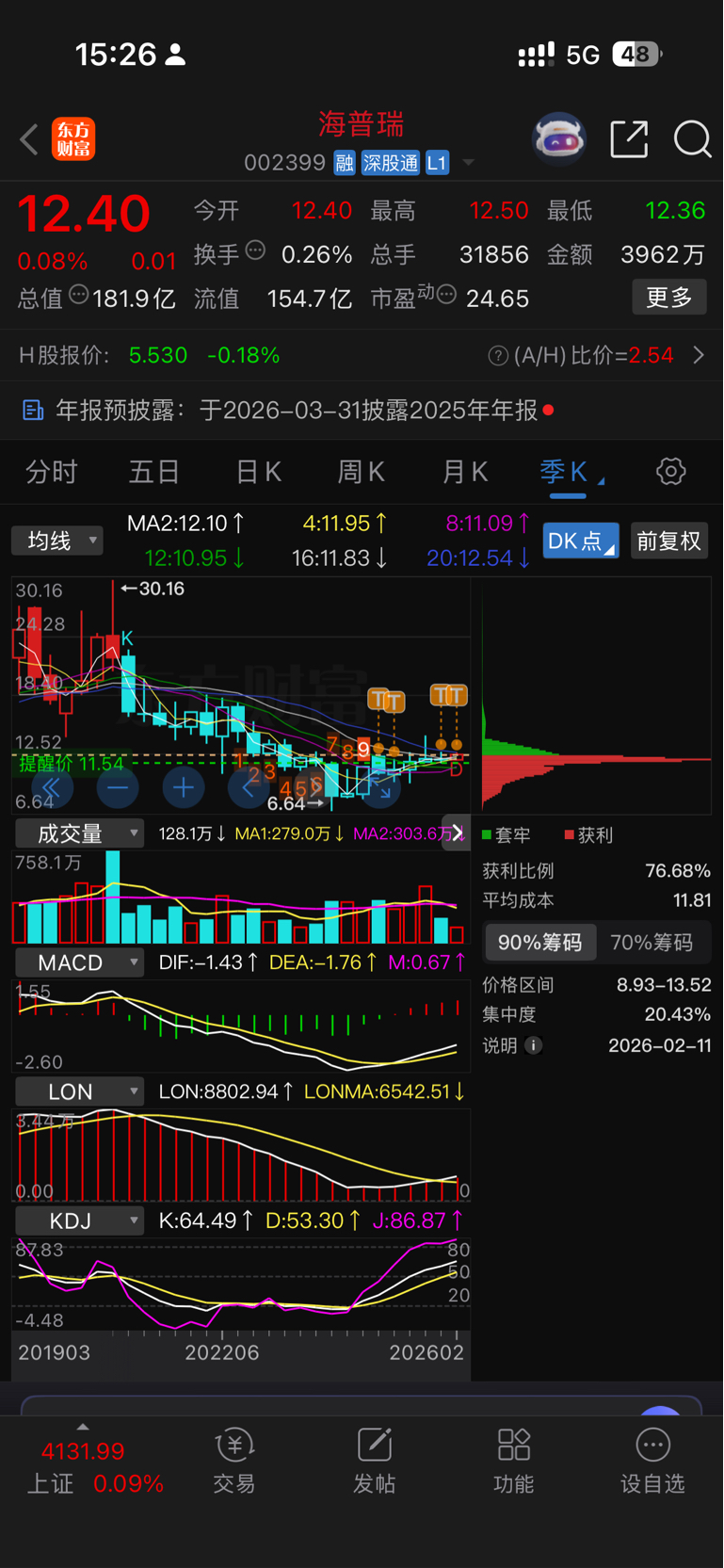Viewport: 724px width, 1568px height.
Task: Tap info icon beside 市盈动
Action: (447, 295)
